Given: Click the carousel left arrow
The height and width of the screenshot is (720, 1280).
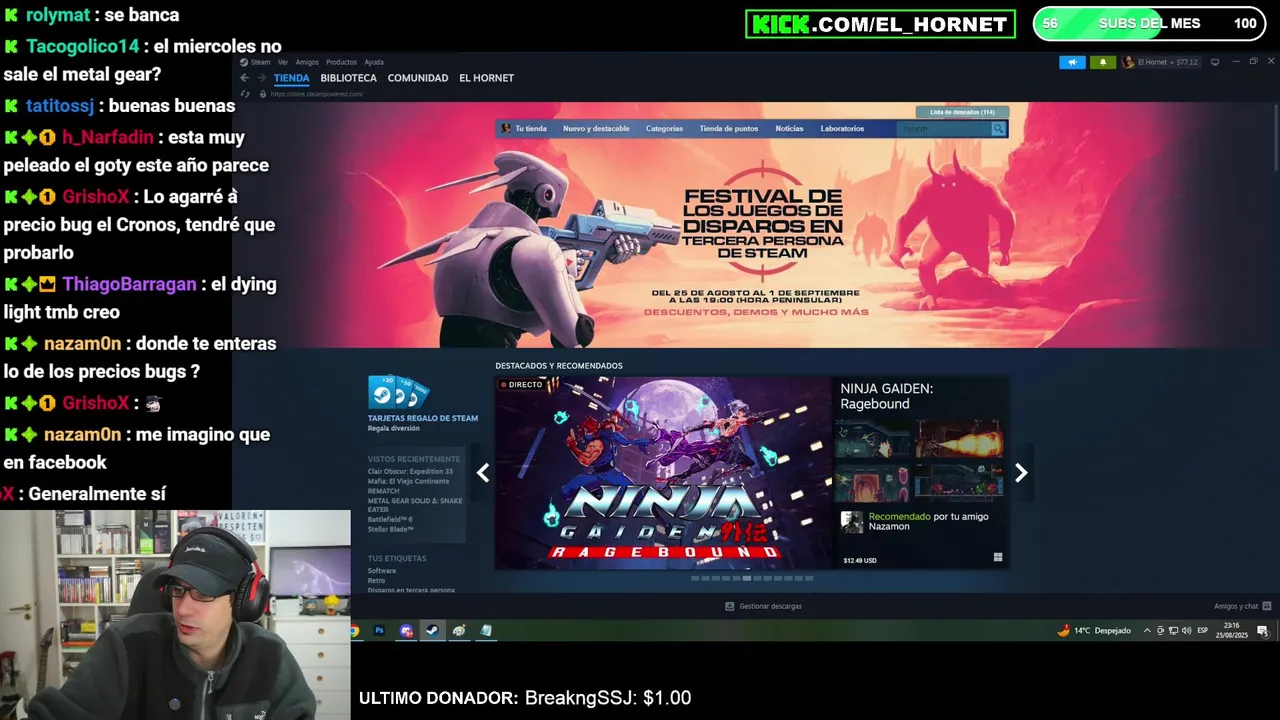Looking at the screenshot, I should click(483, 473).
